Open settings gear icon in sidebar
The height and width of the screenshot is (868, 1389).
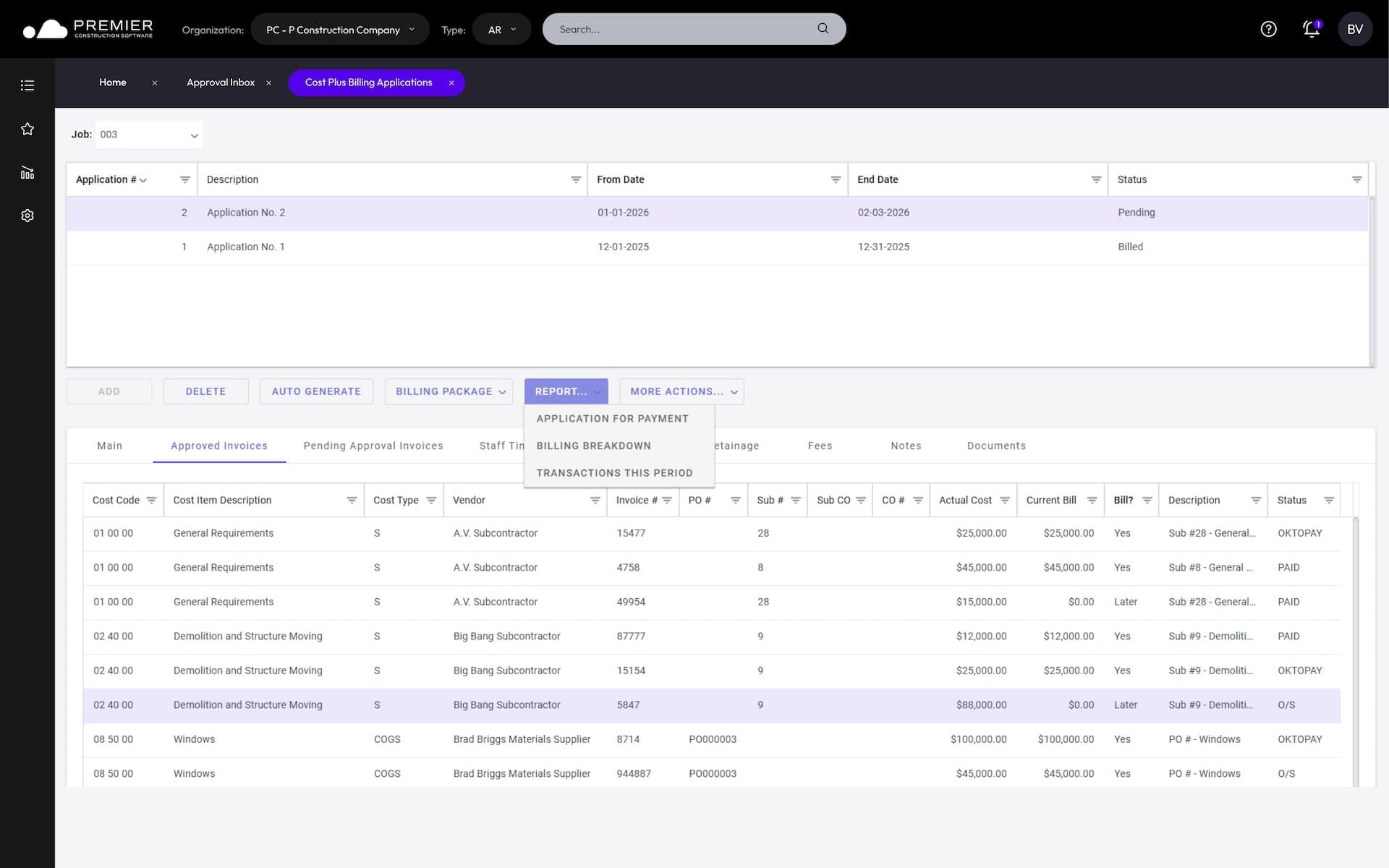pyautogui.click(x=27, y=216)
